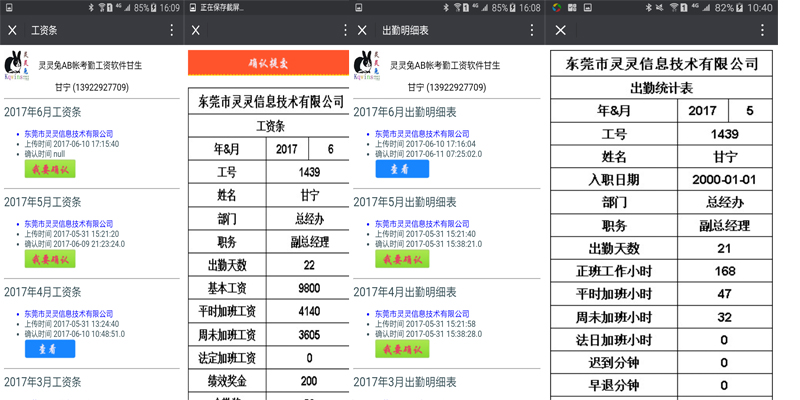The height and width of the screenshot is (400, 800).
Task: Select 出勤统计表 title cell
Action: tap(662, 88)
